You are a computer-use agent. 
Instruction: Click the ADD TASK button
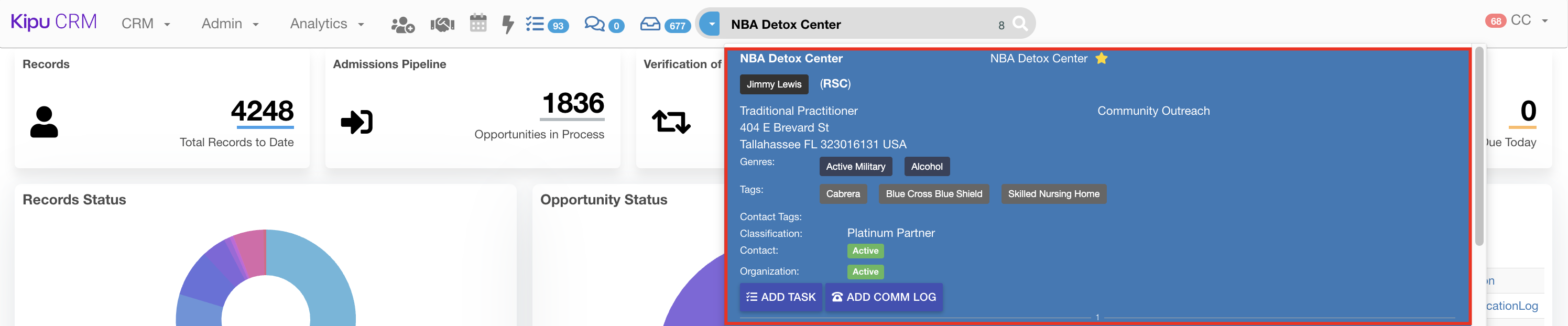pos(780,297)
